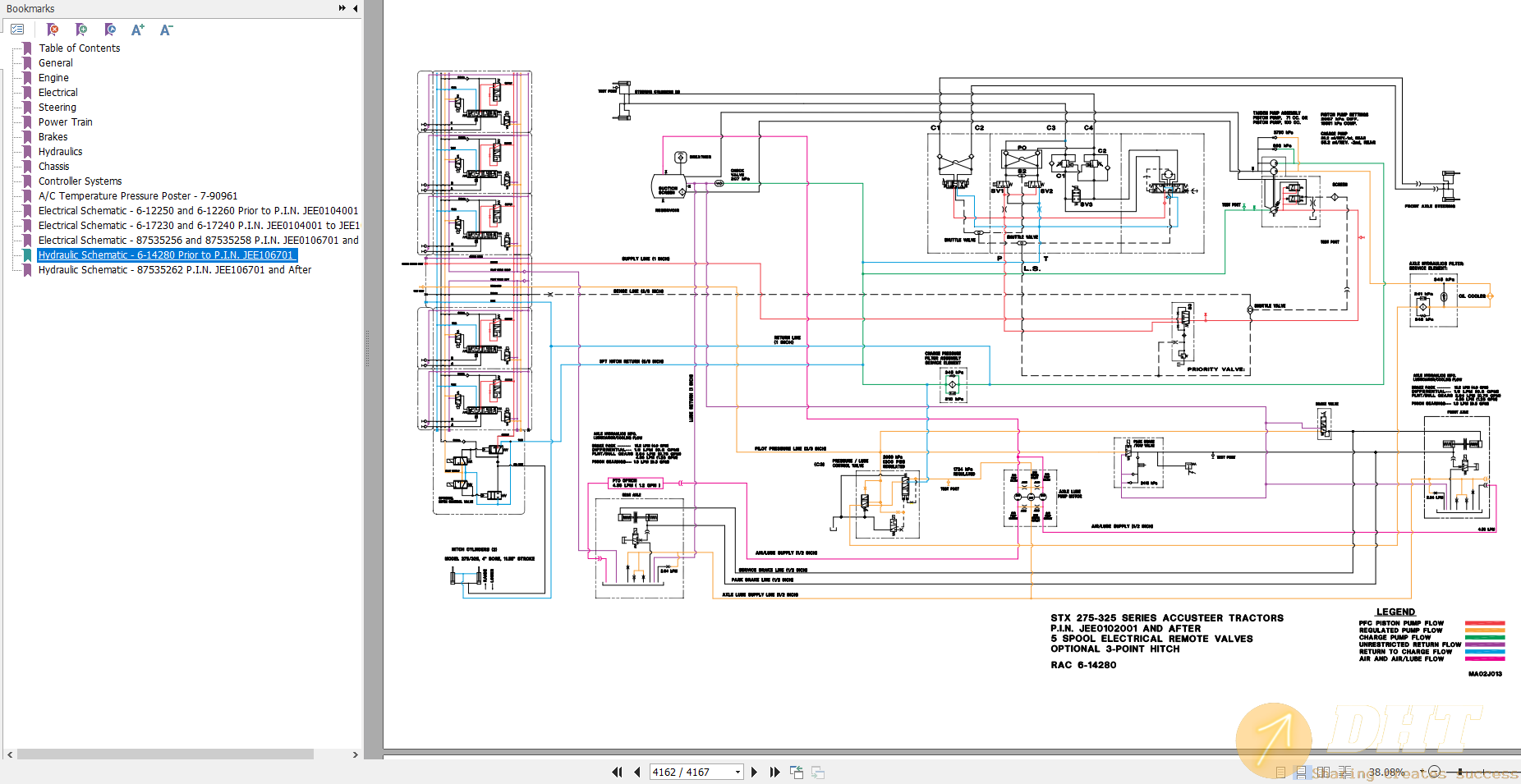Open Hydraulic Schematic - 87535262 P.I.N. JEE106701

click(x=174, y=269)
